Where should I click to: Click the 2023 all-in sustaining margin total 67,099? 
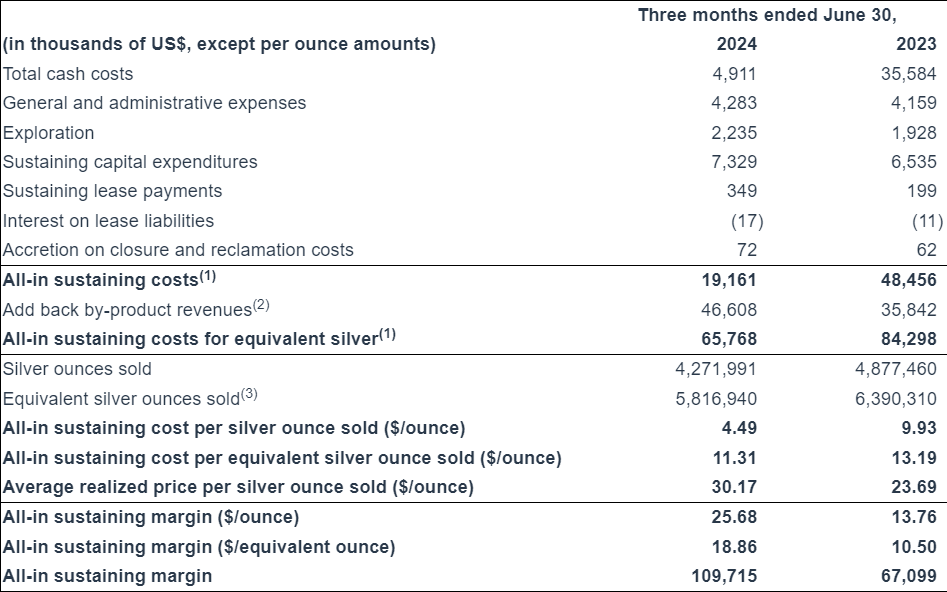908,576
